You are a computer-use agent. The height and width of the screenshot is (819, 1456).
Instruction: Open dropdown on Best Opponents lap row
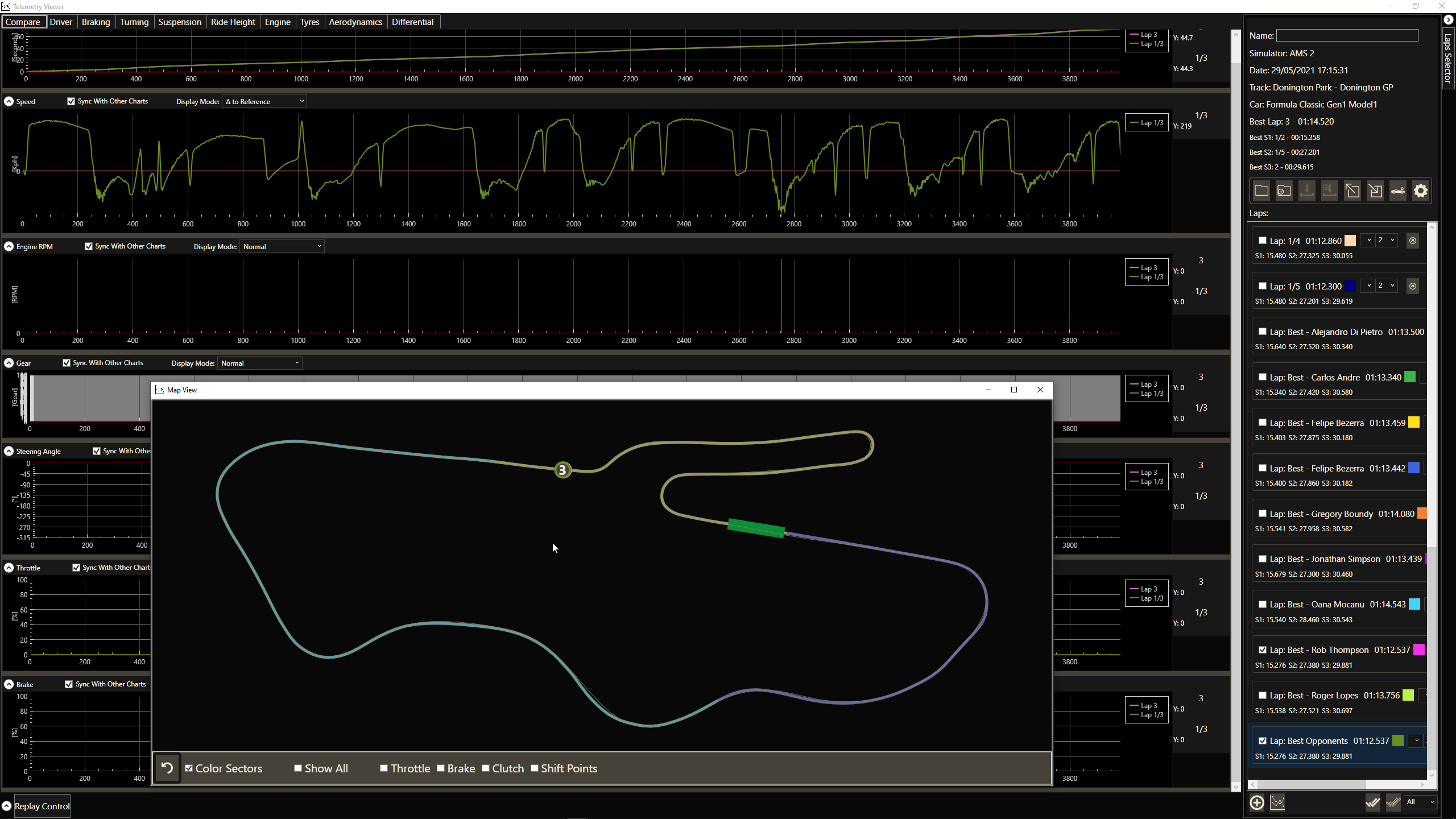pos(1416,741)
